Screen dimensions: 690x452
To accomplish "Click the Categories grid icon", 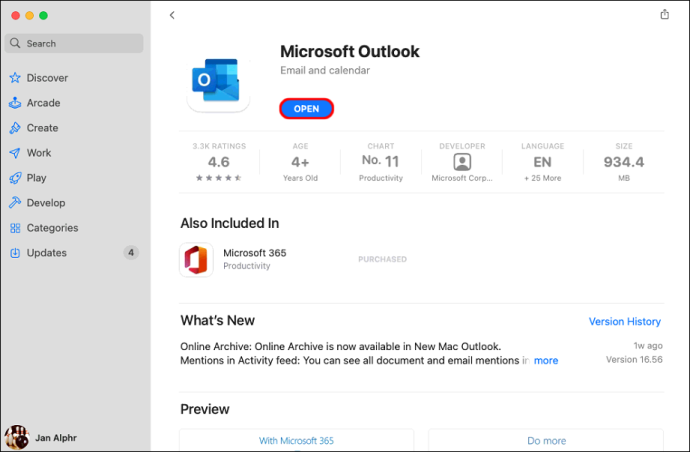I will 15,228.
